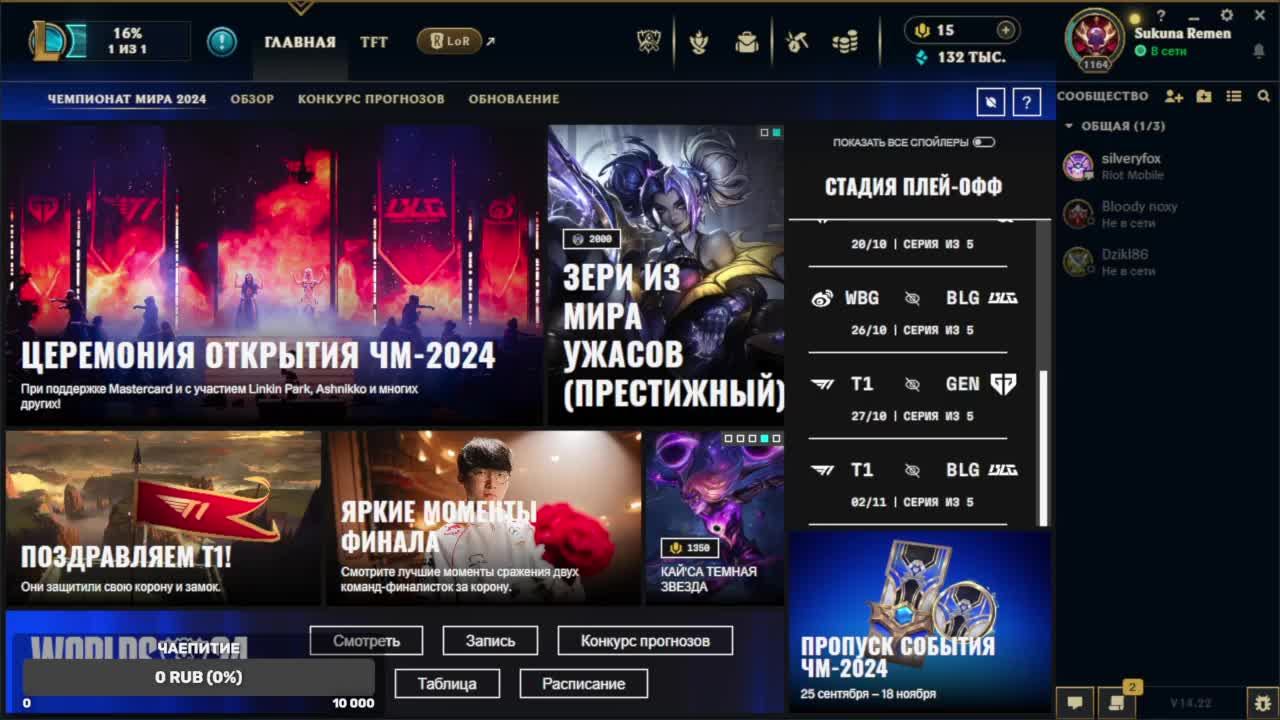Image resolution: width=1280 pixels, height=720 pixels.
Task: Switch to the ГЛАВНАЯ tab
Action: pyautogui.click(x=300, y=42)
